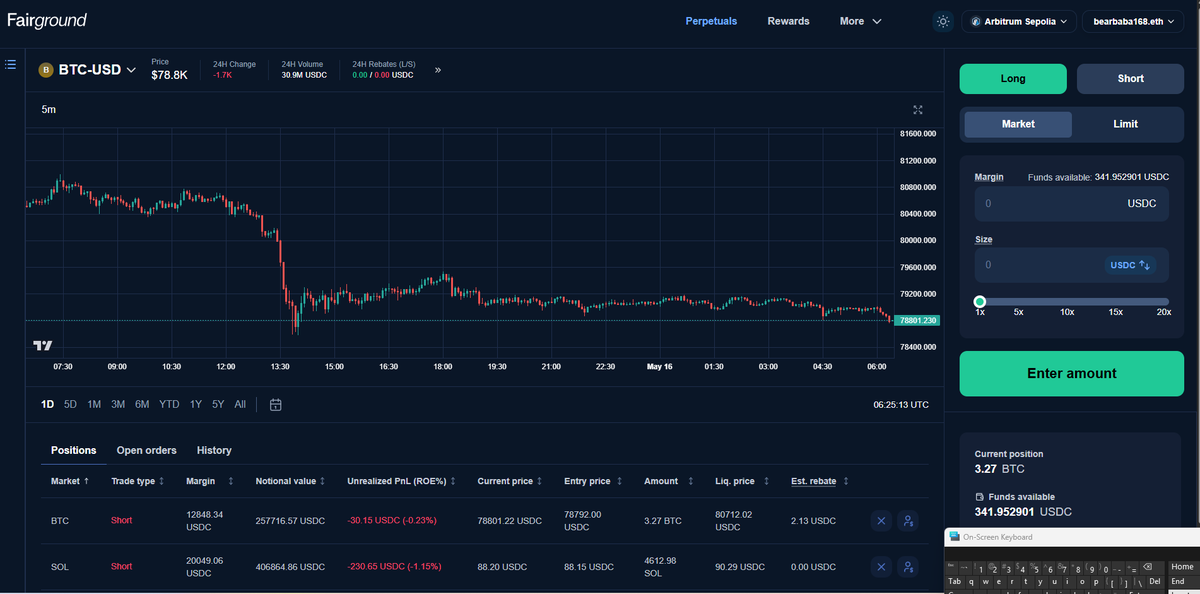Click the leverage slider handle at 1x
This screenshot has height=594, width=1200.
980,301
